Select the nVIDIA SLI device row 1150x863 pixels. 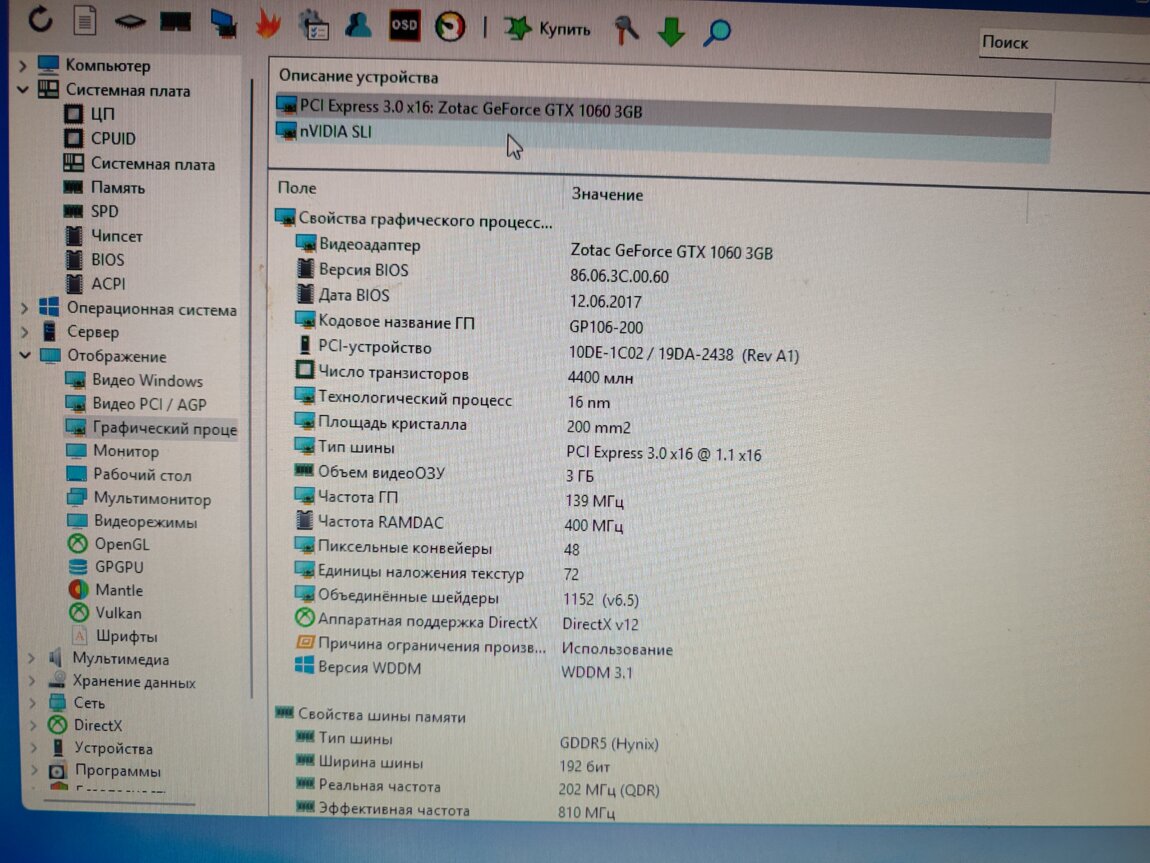tap(336, 131)
